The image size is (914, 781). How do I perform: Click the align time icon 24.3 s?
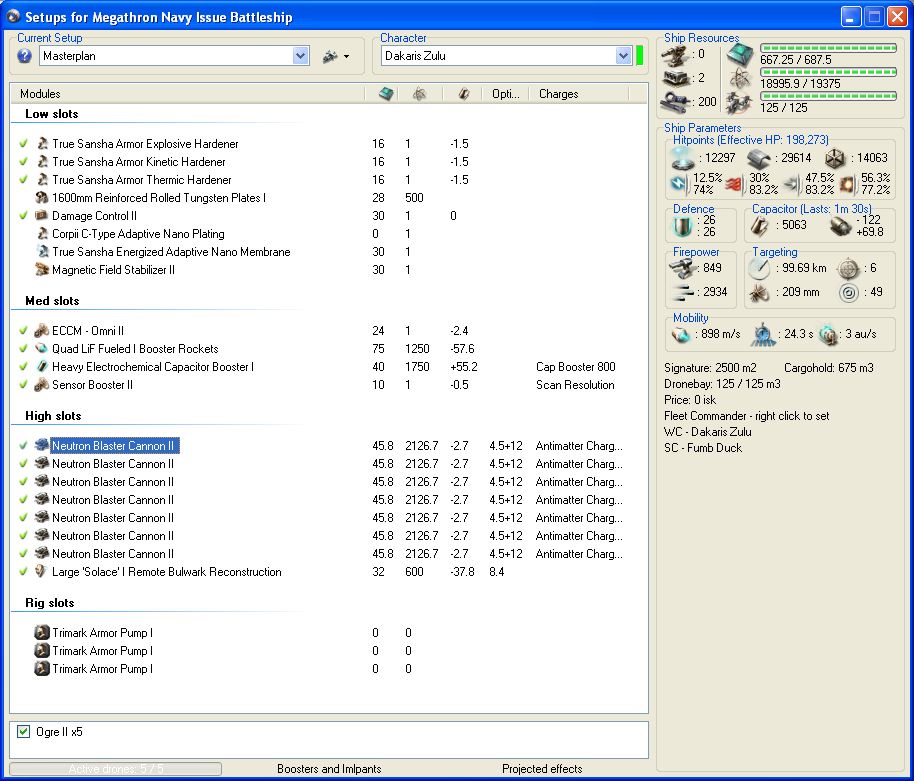coord(762,335)
